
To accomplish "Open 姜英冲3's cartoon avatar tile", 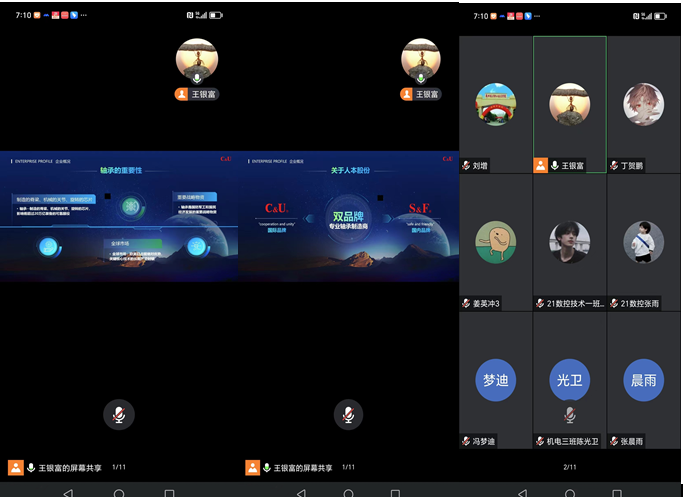I will 495,242.
